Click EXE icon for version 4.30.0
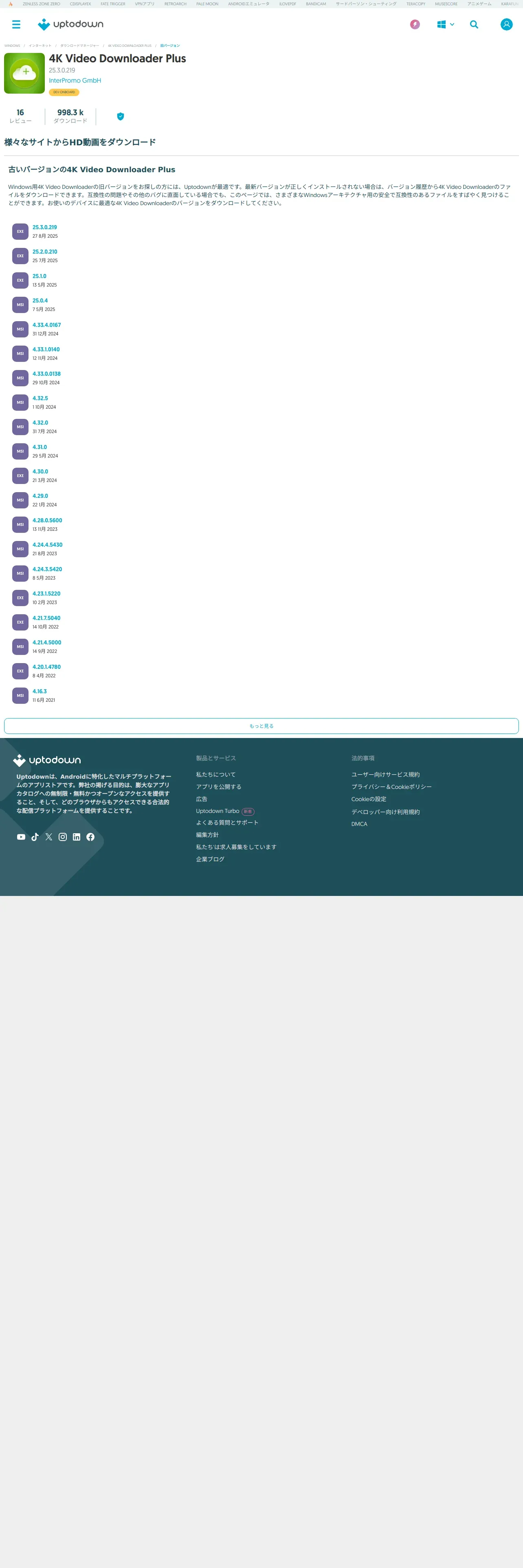The width and height of the screenshot is (523, 1568). point(20,475)
